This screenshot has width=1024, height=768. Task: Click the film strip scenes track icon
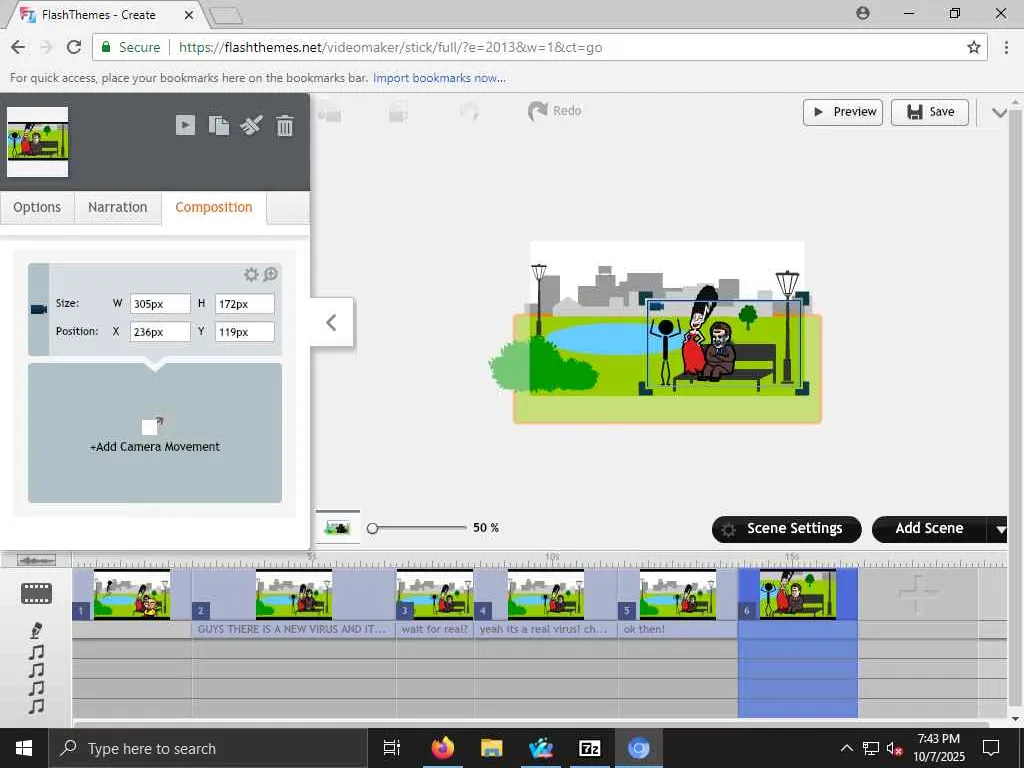click(36, 593)
